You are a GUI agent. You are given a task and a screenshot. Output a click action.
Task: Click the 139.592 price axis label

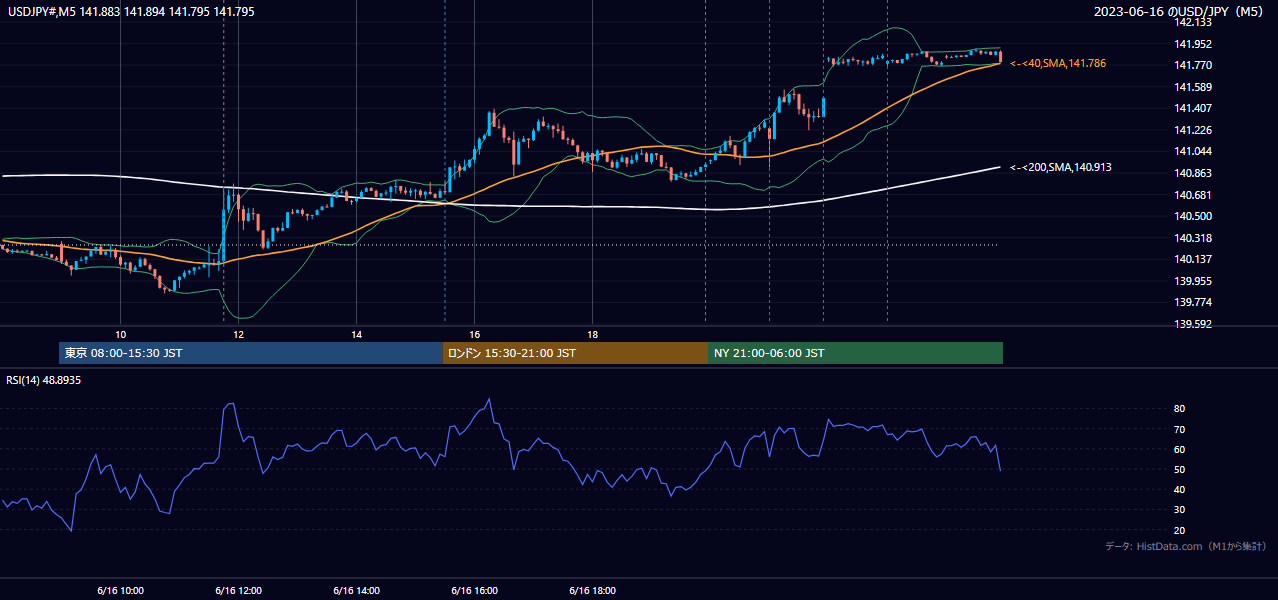tap(1194, 325)
